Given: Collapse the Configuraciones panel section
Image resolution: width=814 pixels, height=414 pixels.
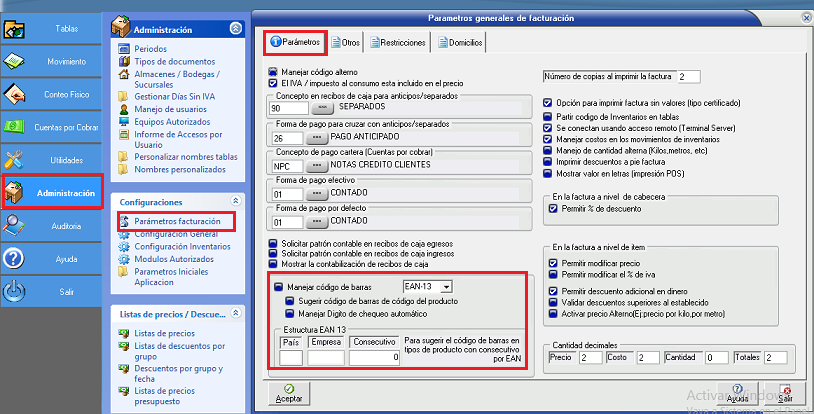Looking at the screenshot, I should coord(235,201).
